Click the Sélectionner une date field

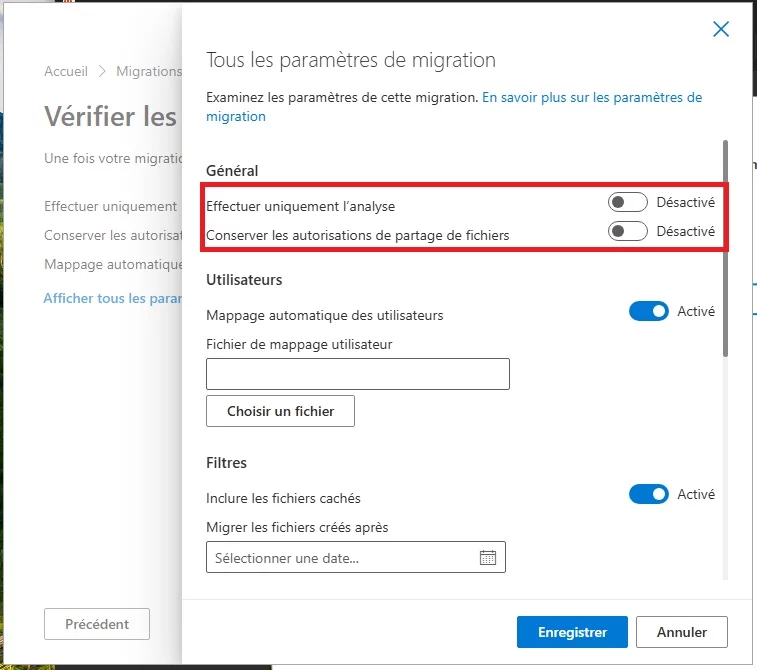pos(356,558)
